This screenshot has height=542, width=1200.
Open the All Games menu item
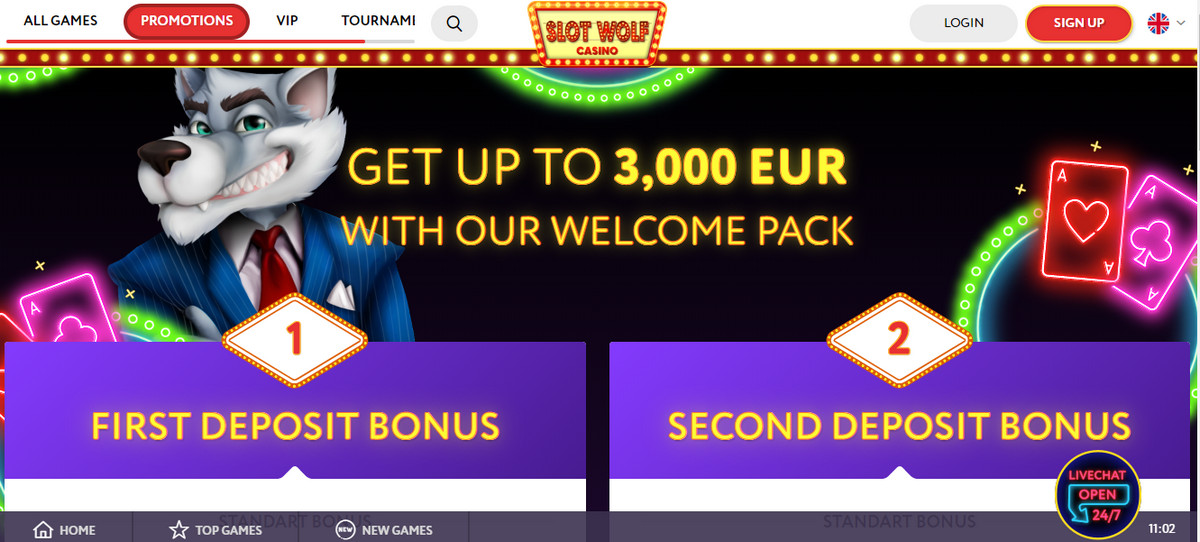point(60,21)
